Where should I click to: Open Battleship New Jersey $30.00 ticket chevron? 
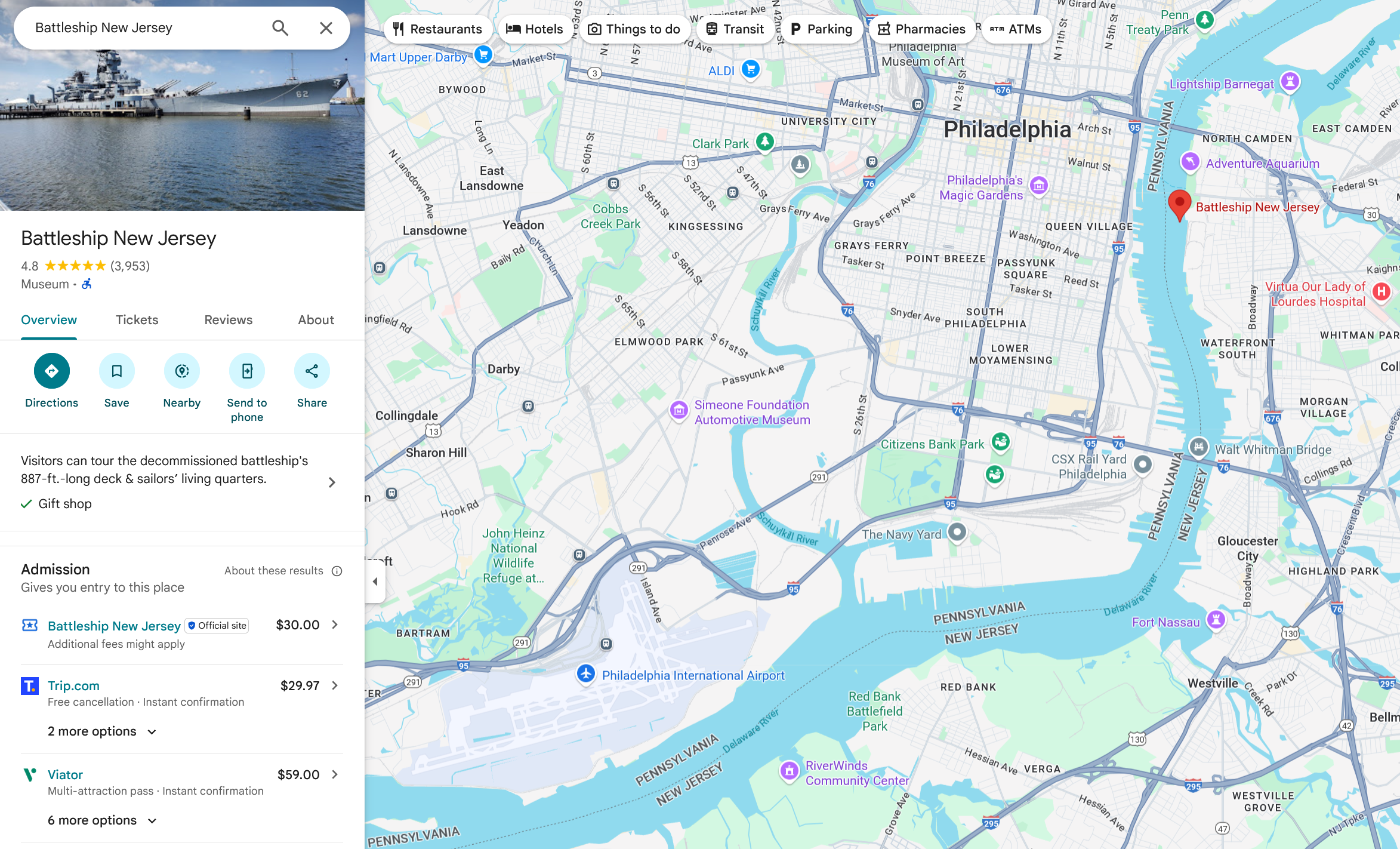click(335, 625)
